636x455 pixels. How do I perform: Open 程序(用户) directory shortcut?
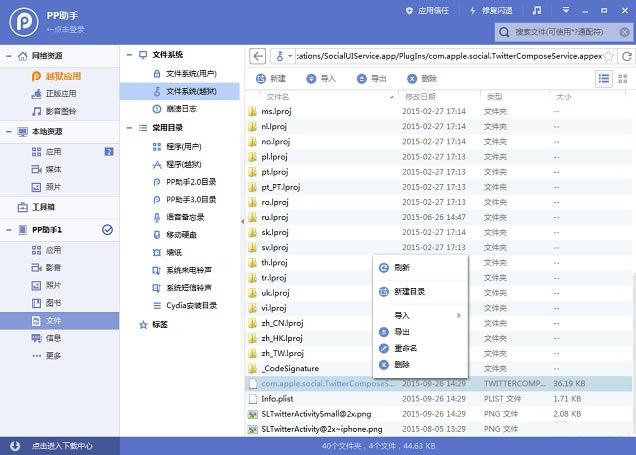coord(177,147)
